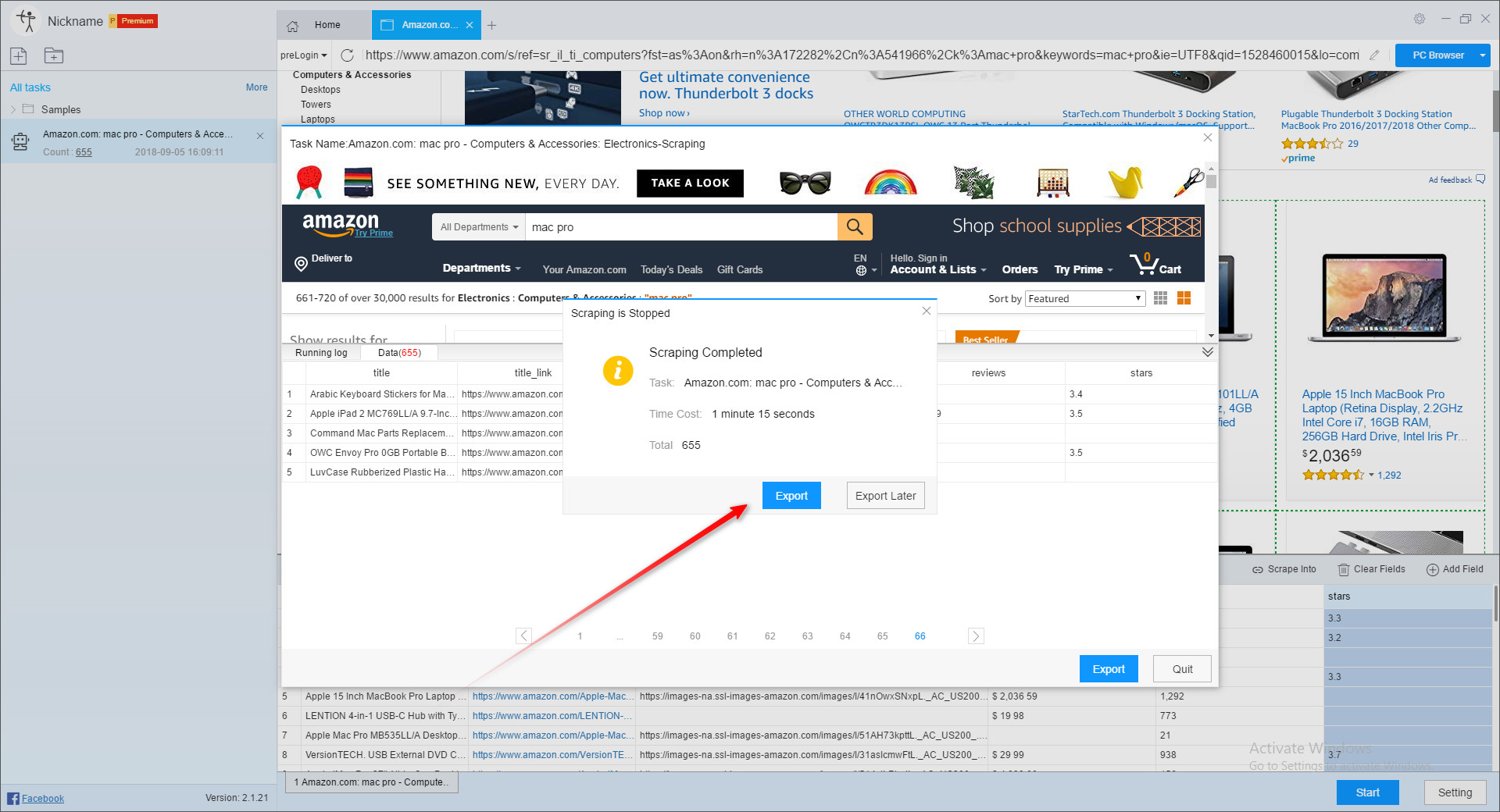
Task: Collapse the data panel with double chevron
Action: click(x=1208, y=352)
